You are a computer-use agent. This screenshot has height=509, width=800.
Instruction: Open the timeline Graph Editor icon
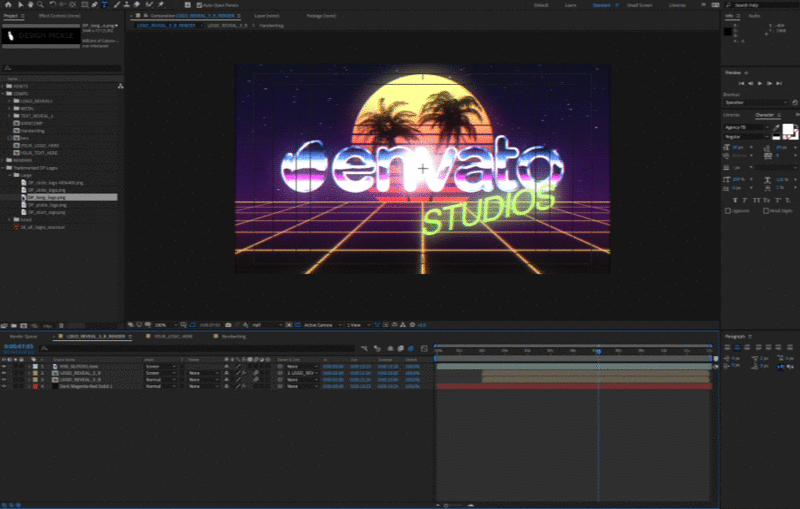(424, 348)
